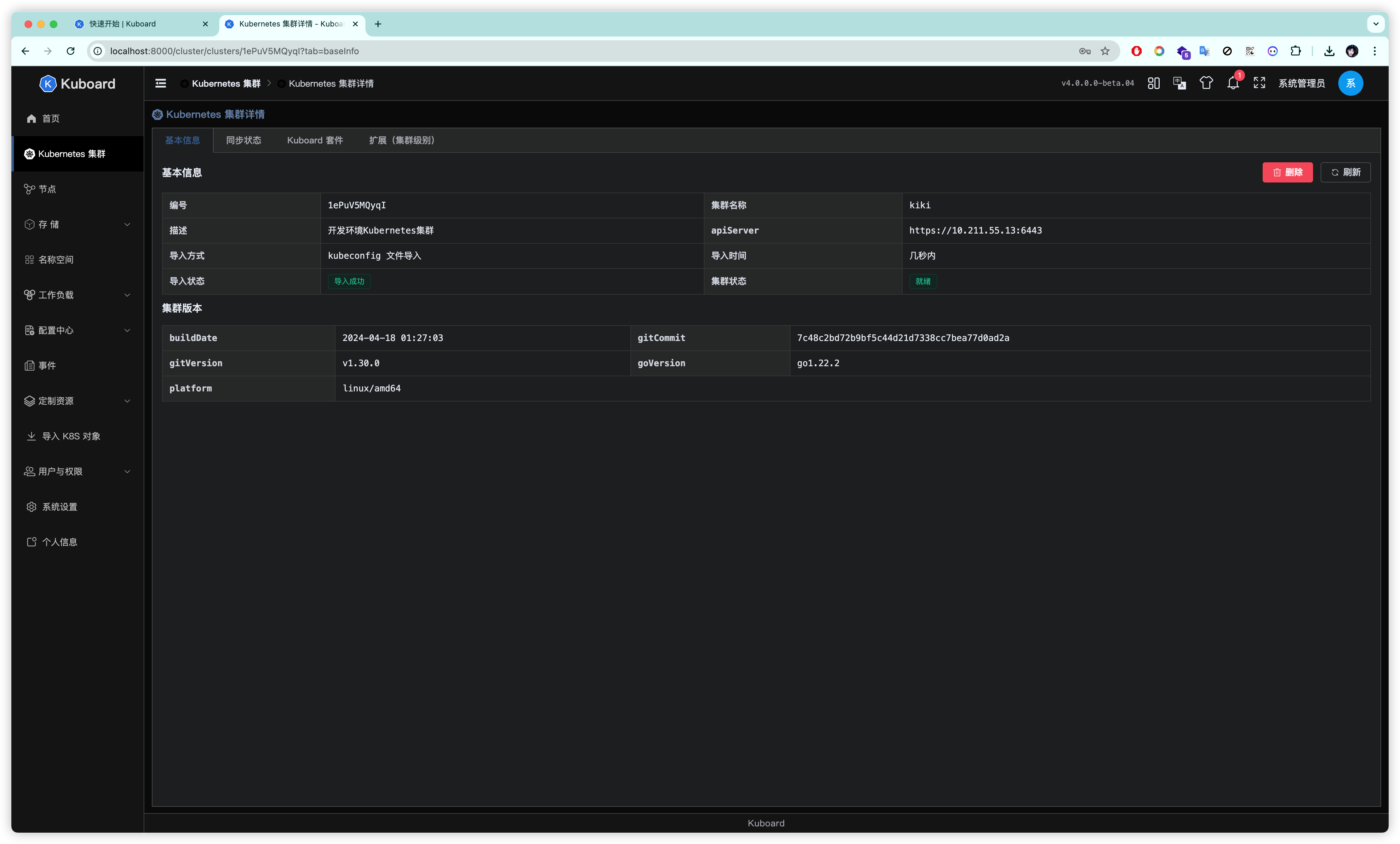
Task: Expand the 用户与权限 sidebar menu
Action: 77,472
